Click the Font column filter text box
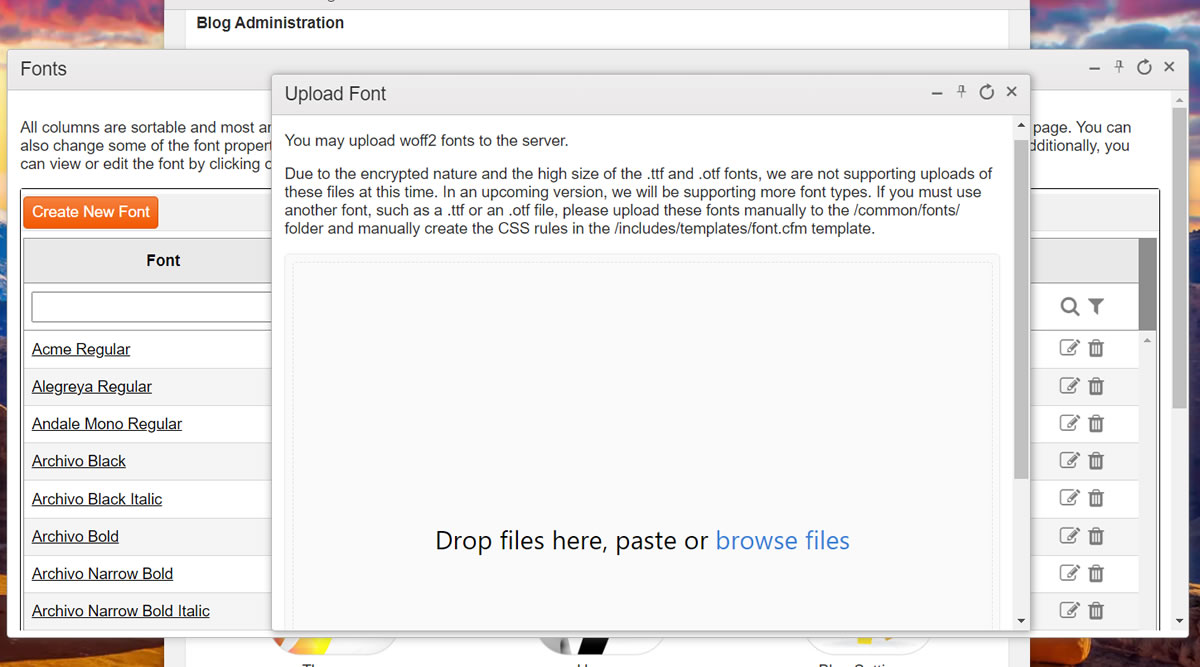The height and width of the screenshot is (667, 1200). click(152, 307)
